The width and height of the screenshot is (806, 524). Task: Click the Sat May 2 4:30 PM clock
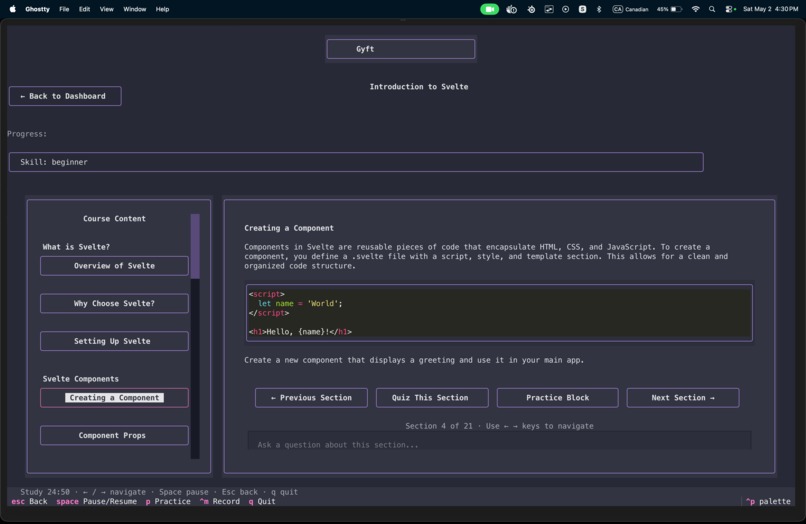pyautogui.click(x=770, y=9)
